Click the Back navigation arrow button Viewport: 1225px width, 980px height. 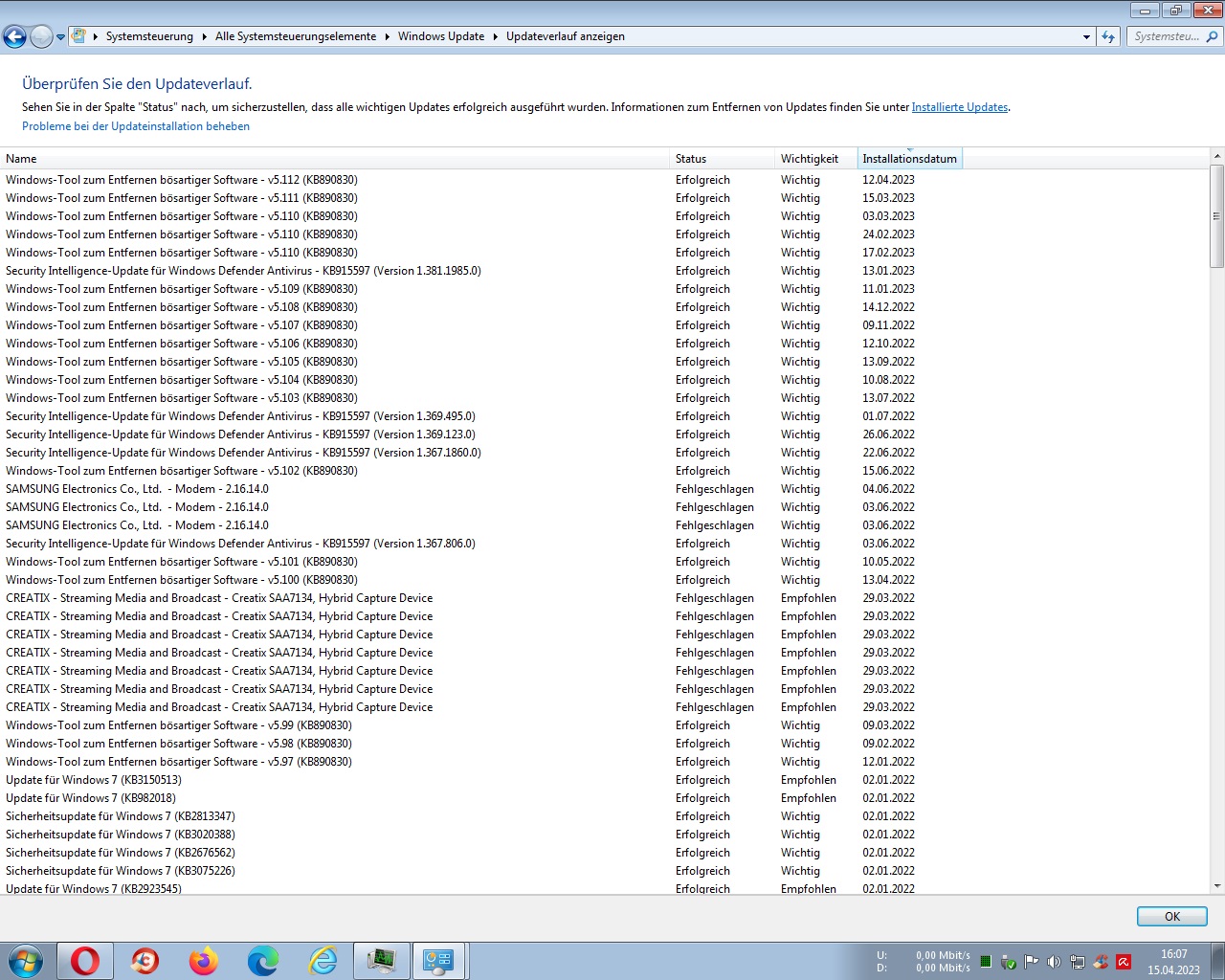(14, 36)
